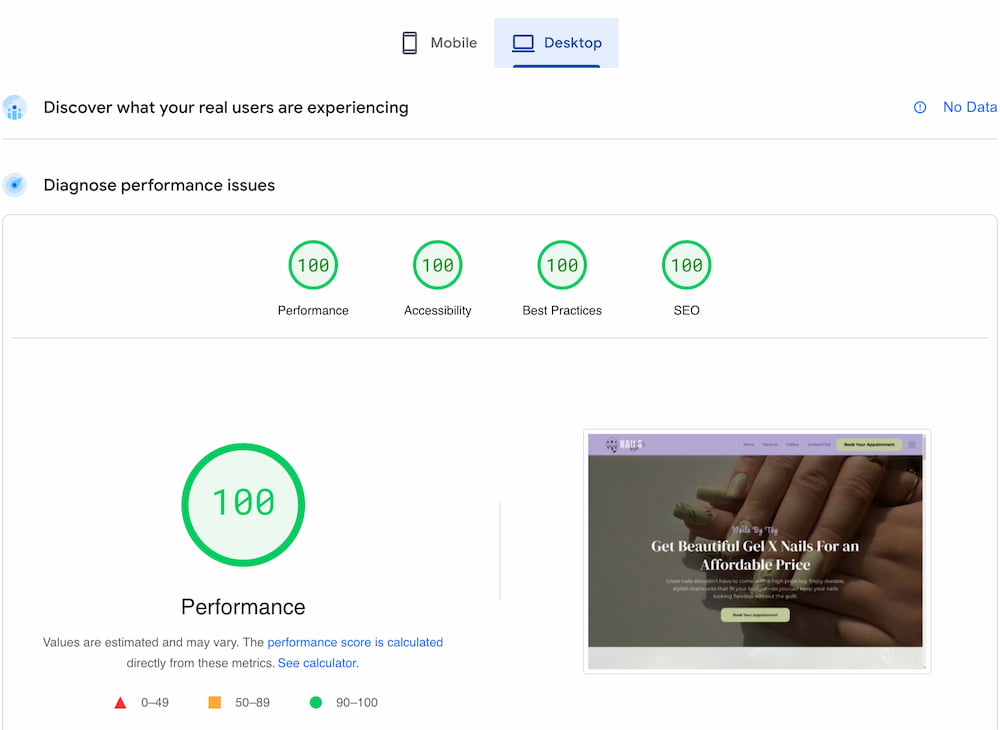Click the Diagnose performance issues lighthouse icon

15,184
